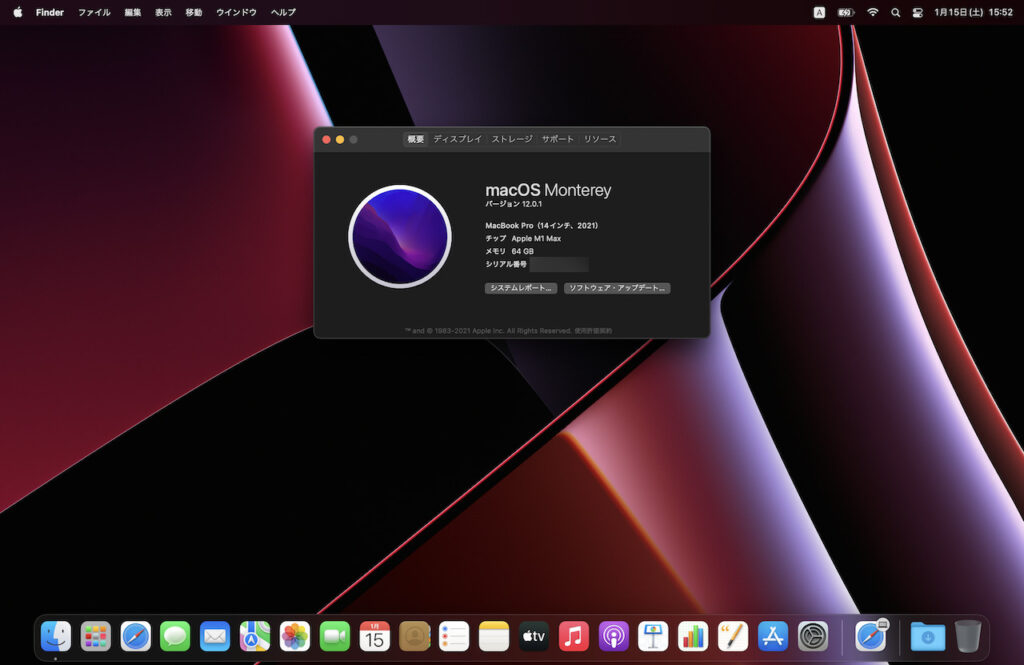Minimize the About This Mac window
The image size is (1024, 665).
pos(340,139)
